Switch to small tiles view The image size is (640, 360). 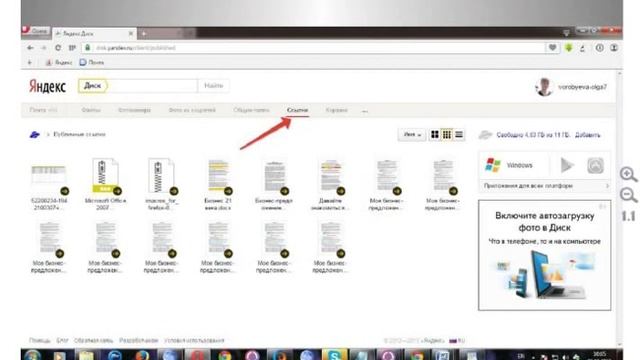[447, 134]
